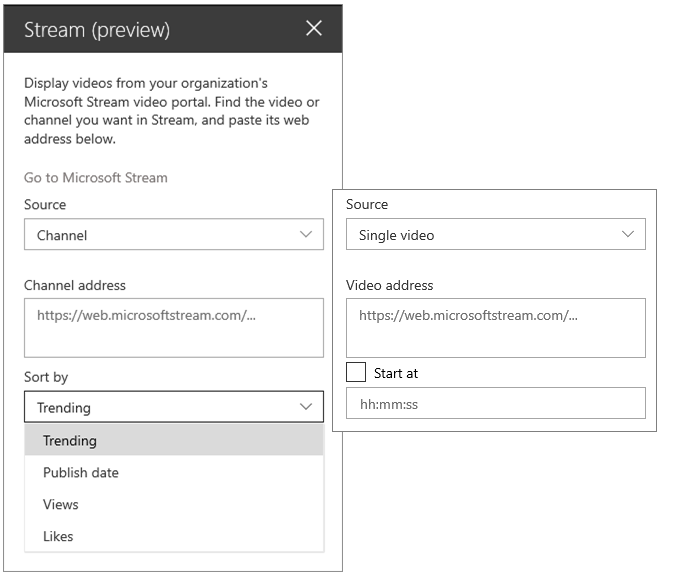Enable the Start at checkbox

[x=356, y=372]
